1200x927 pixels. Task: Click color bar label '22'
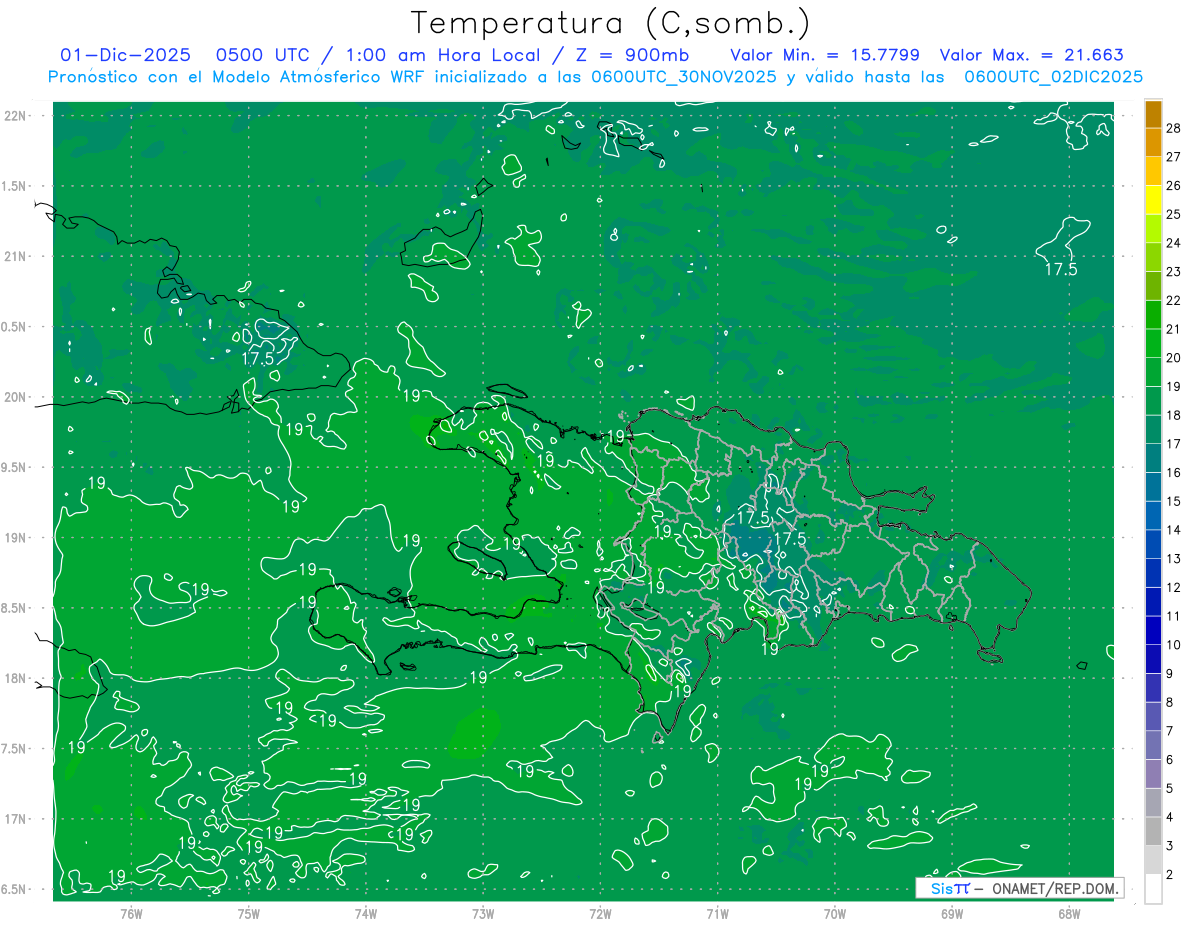click(1174, 300)
